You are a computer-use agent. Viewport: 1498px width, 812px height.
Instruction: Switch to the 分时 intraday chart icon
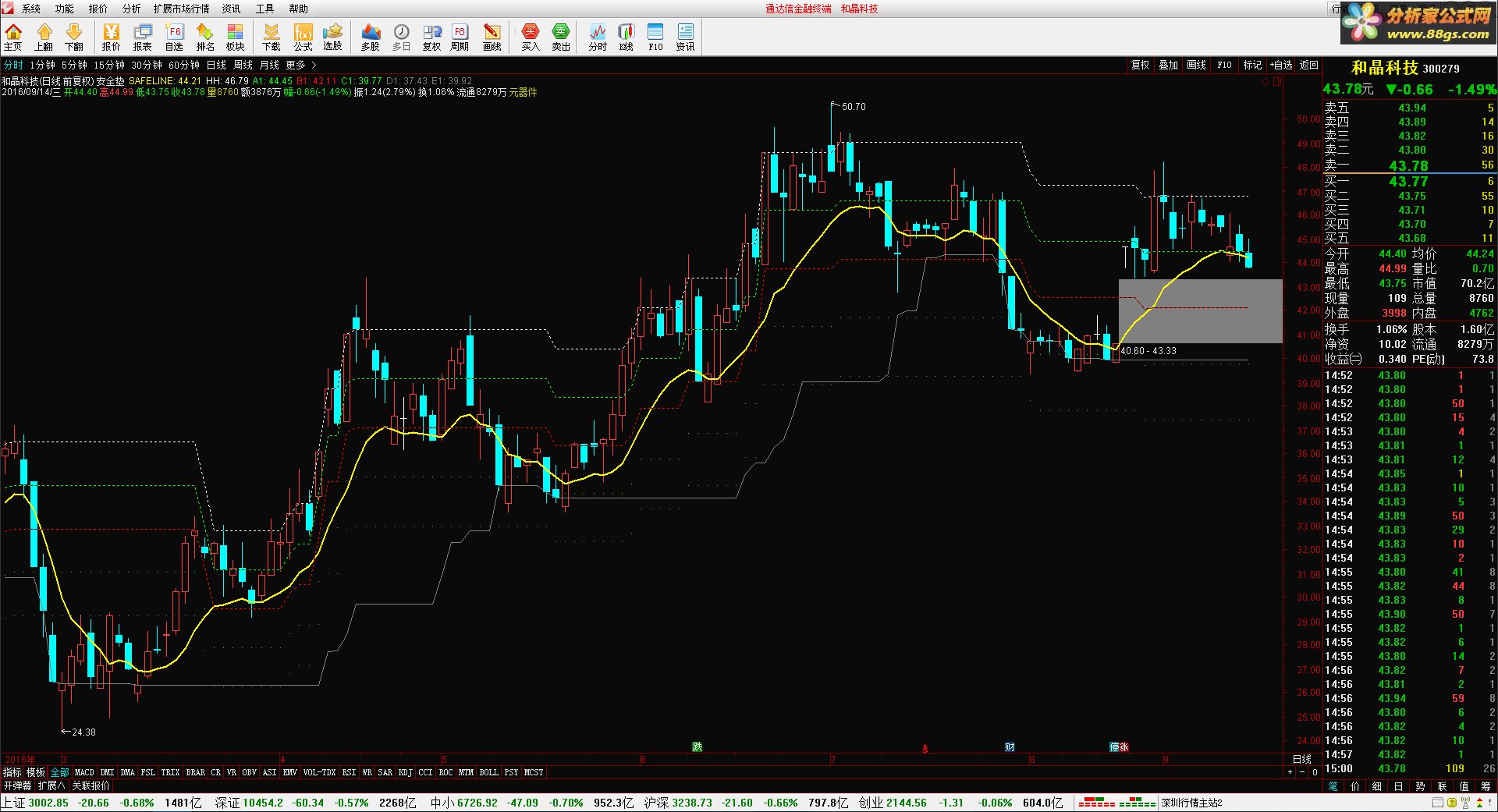click(598, 37)
